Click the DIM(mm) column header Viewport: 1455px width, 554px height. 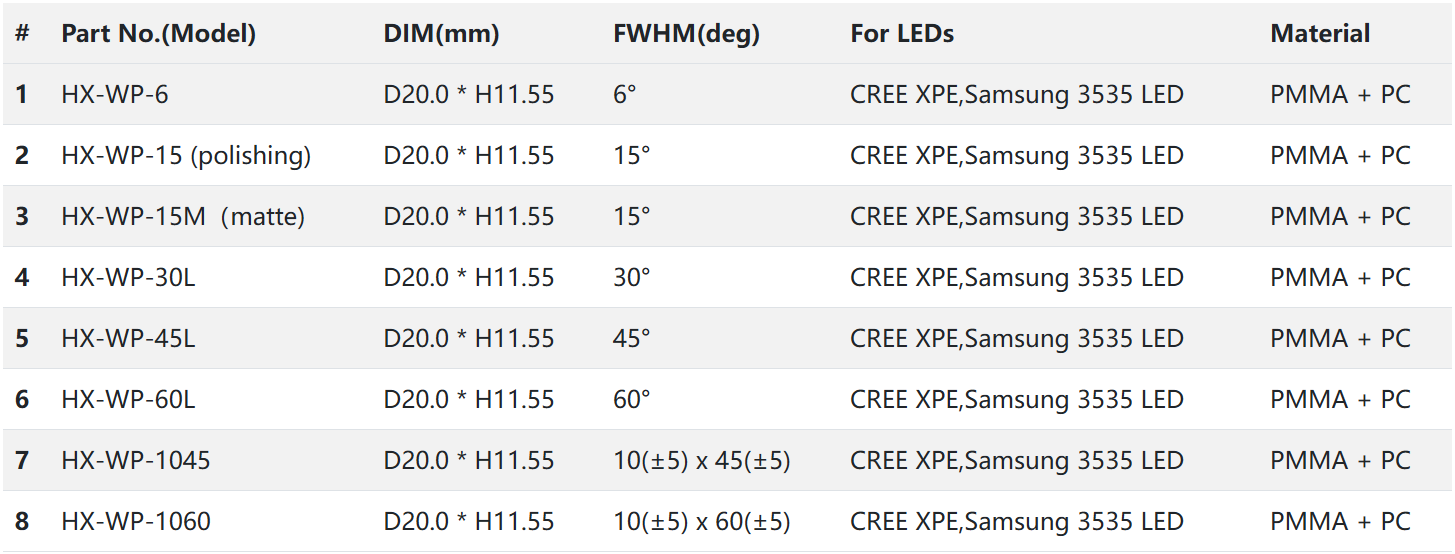tap(441, 34)
